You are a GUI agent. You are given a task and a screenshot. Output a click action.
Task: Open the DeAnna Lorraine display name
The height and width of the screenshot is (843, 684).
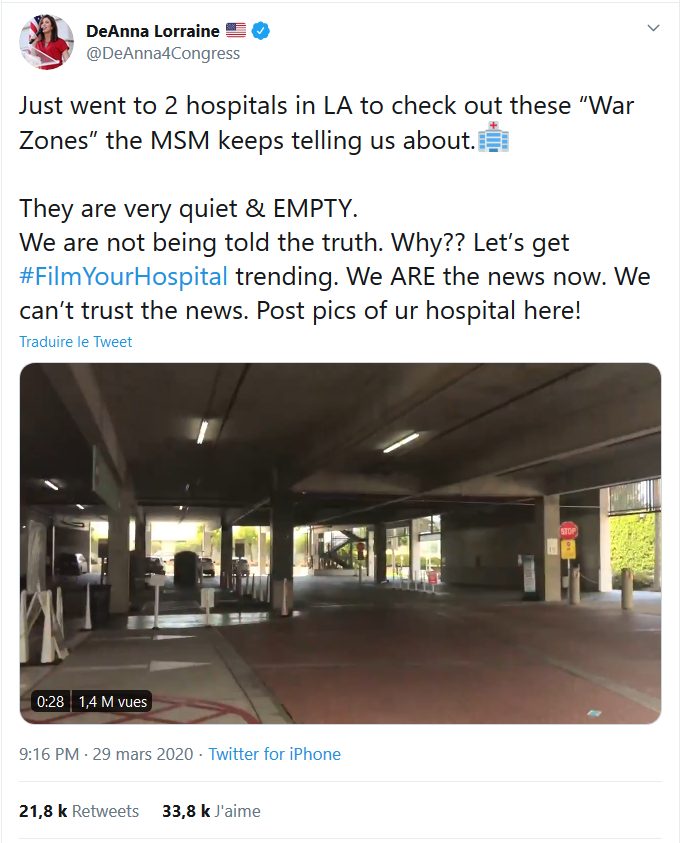pos(153,31)
